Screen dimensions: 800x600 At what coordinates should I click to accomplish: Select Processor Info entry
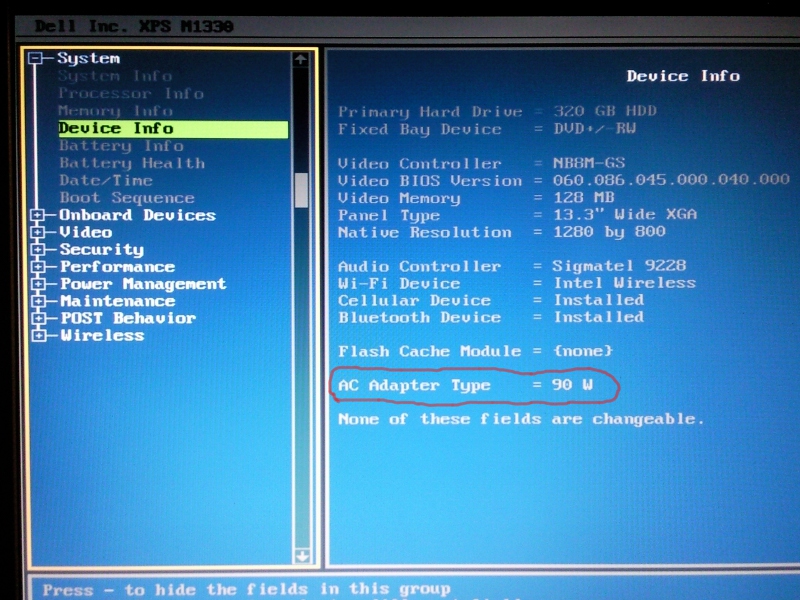point(131,93)
